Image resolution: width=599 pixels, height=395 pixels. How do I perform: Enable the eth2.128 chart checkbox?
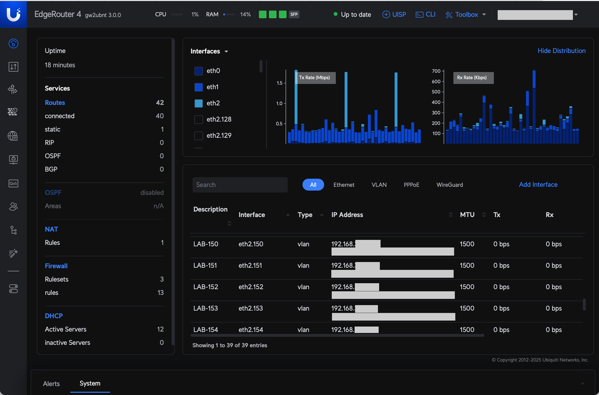pos(199,119)
